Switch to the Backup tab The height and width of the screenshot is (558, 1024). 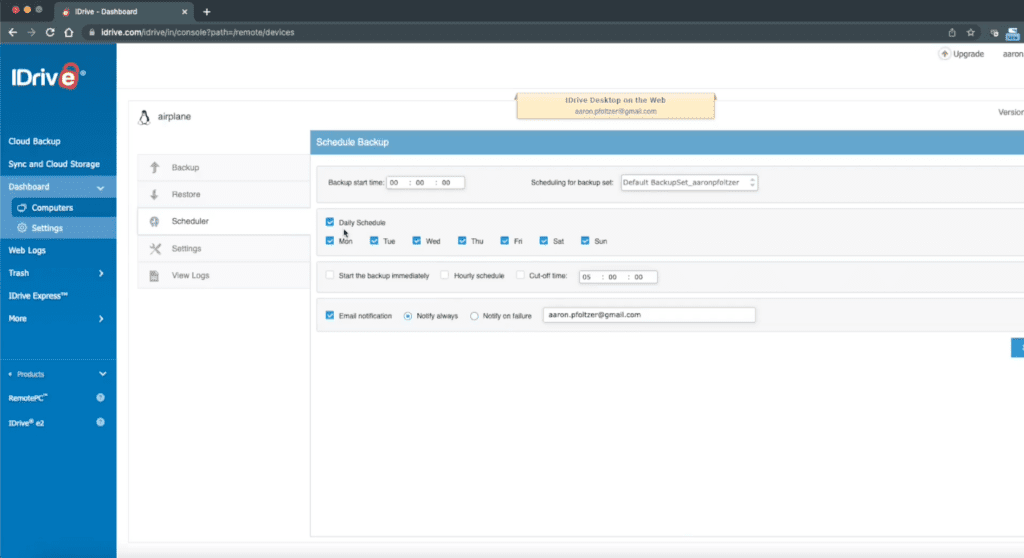pos(223,167)
